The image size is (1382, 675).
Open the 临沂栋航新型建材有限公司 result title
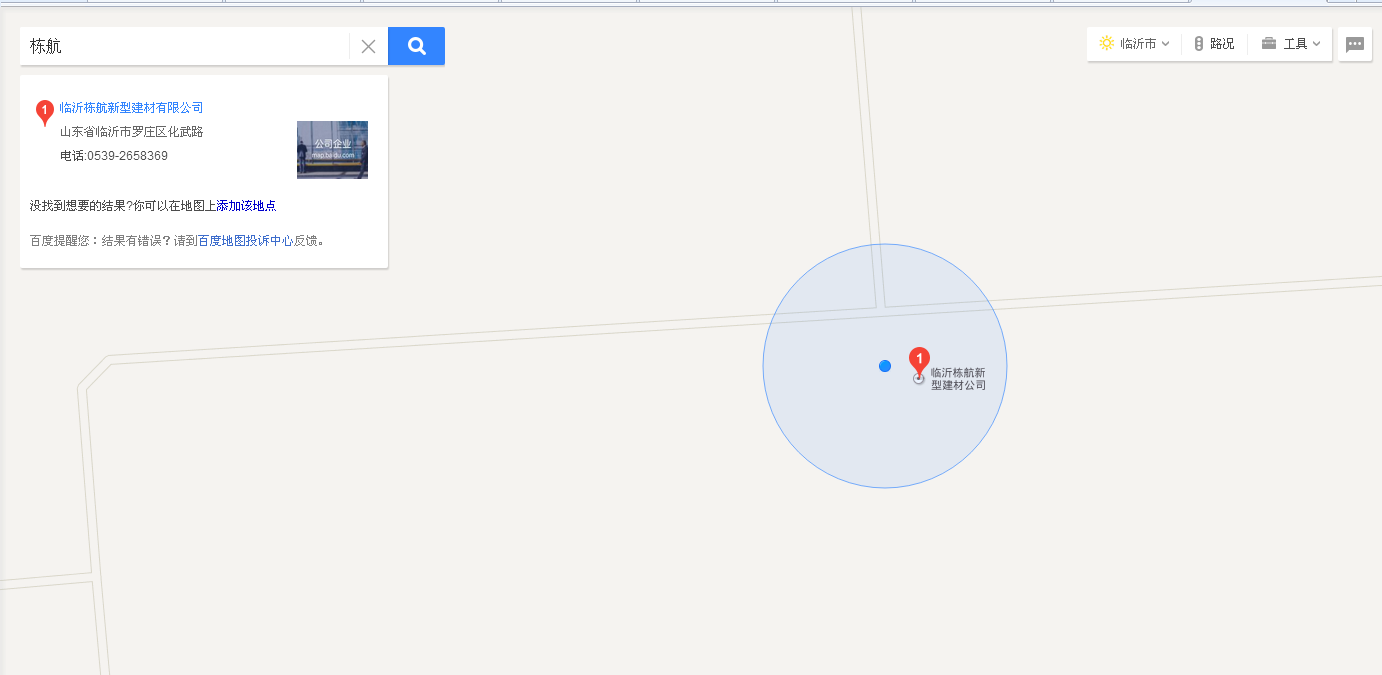132,108
